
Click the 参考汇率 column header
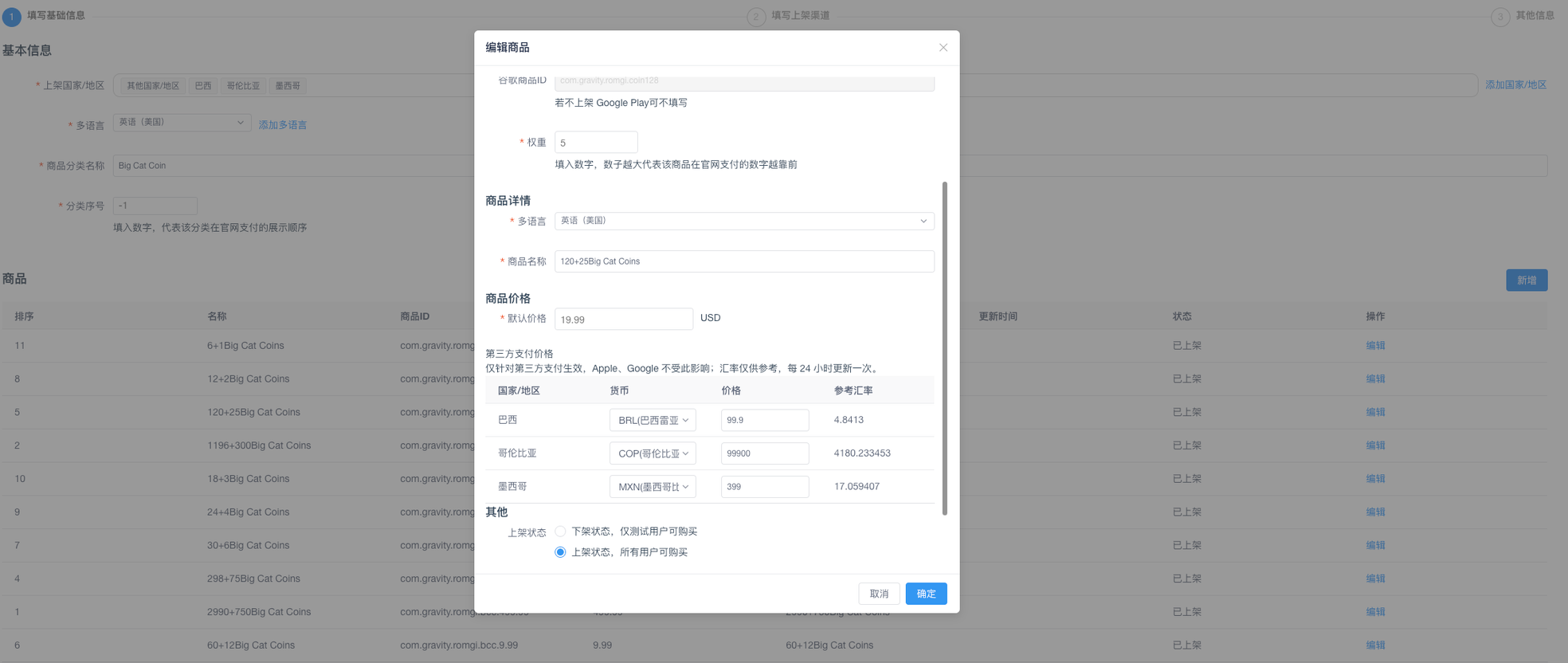pyautogui.click(x=853, y=390)
